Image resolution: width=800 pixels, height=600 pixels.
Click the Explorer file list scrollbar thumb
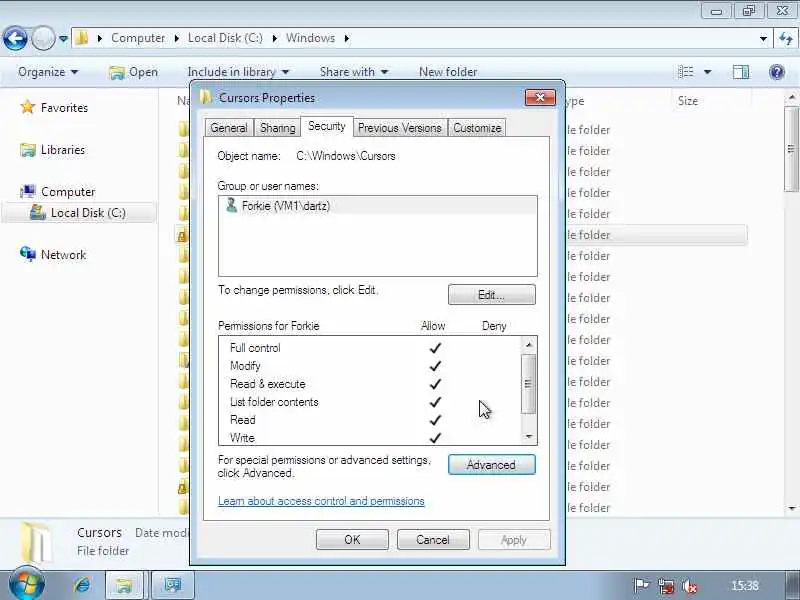click(x=792, y=149)
